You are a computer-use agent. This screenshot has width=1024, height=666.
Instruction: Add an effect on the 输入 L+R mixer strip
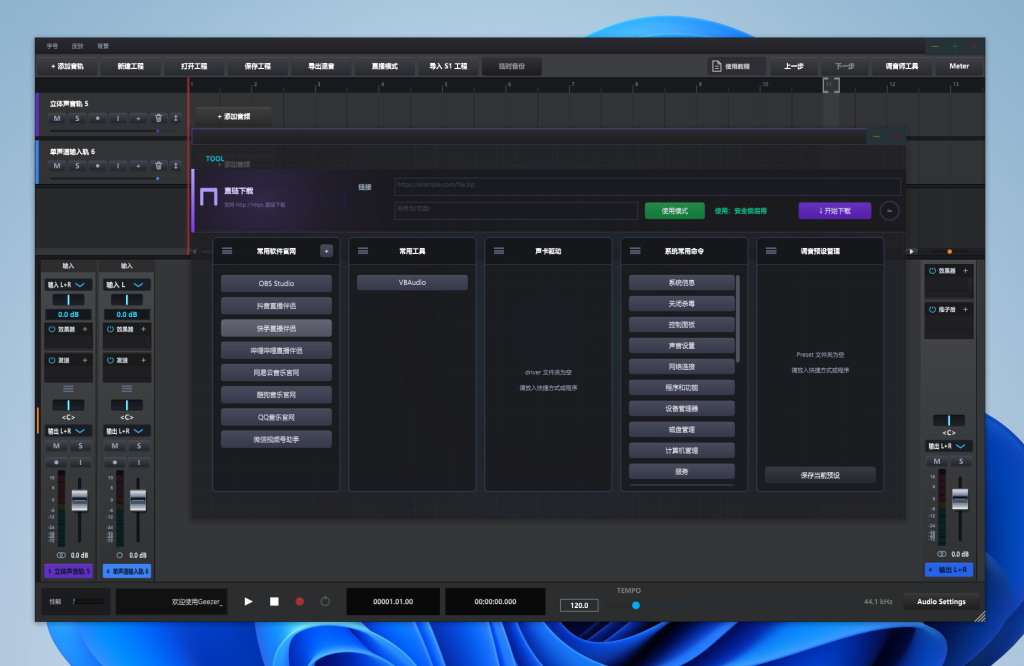pos(85,329)
